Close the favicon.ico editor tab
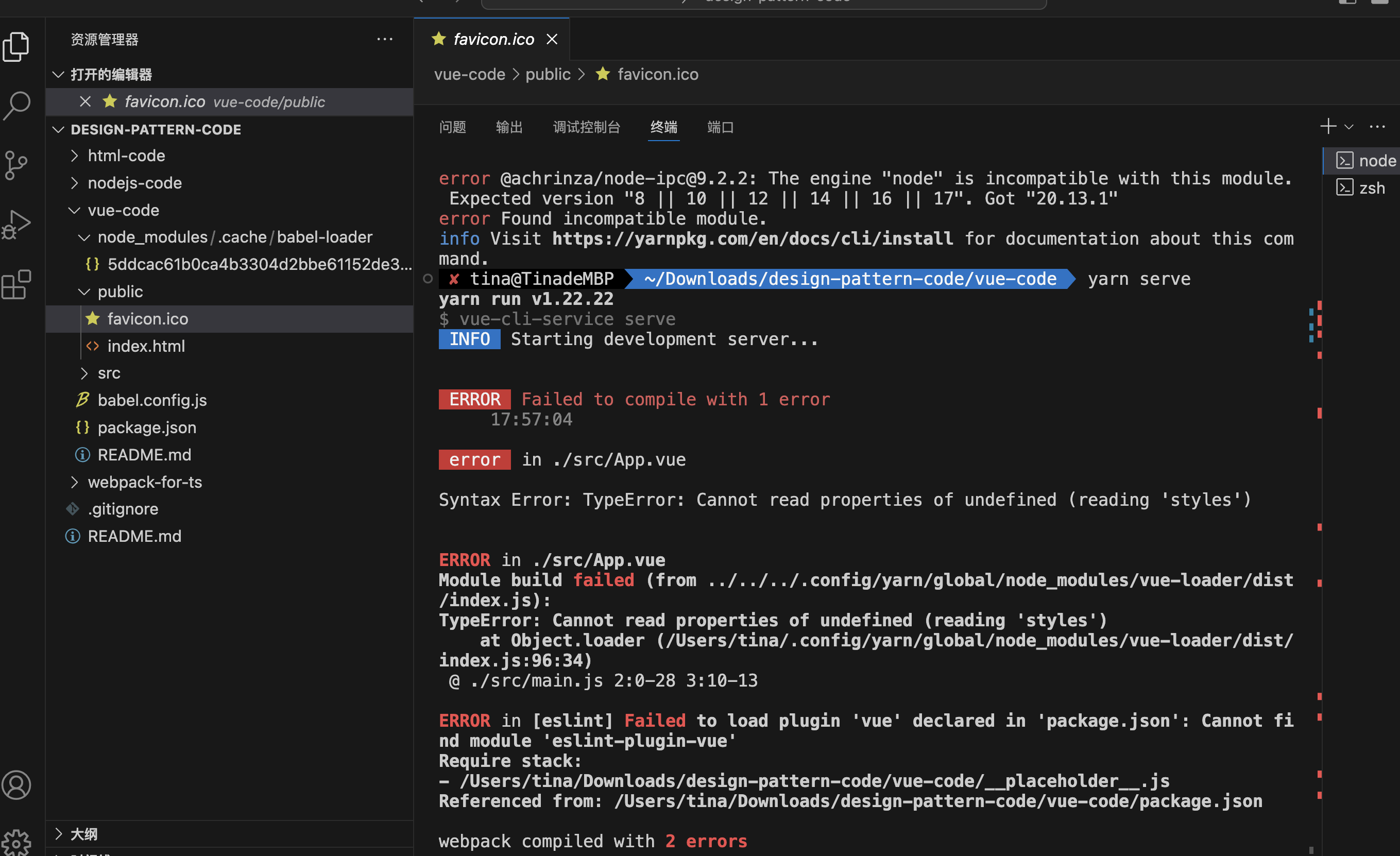Image resolution: width=1400 pixels, height=856 pixels. 552,39
